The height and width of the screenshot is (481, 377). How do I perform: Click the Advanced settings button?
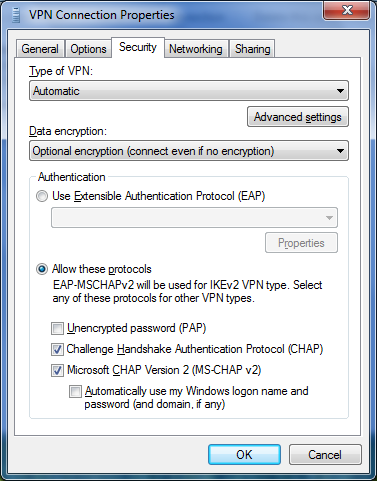point(298,117)
